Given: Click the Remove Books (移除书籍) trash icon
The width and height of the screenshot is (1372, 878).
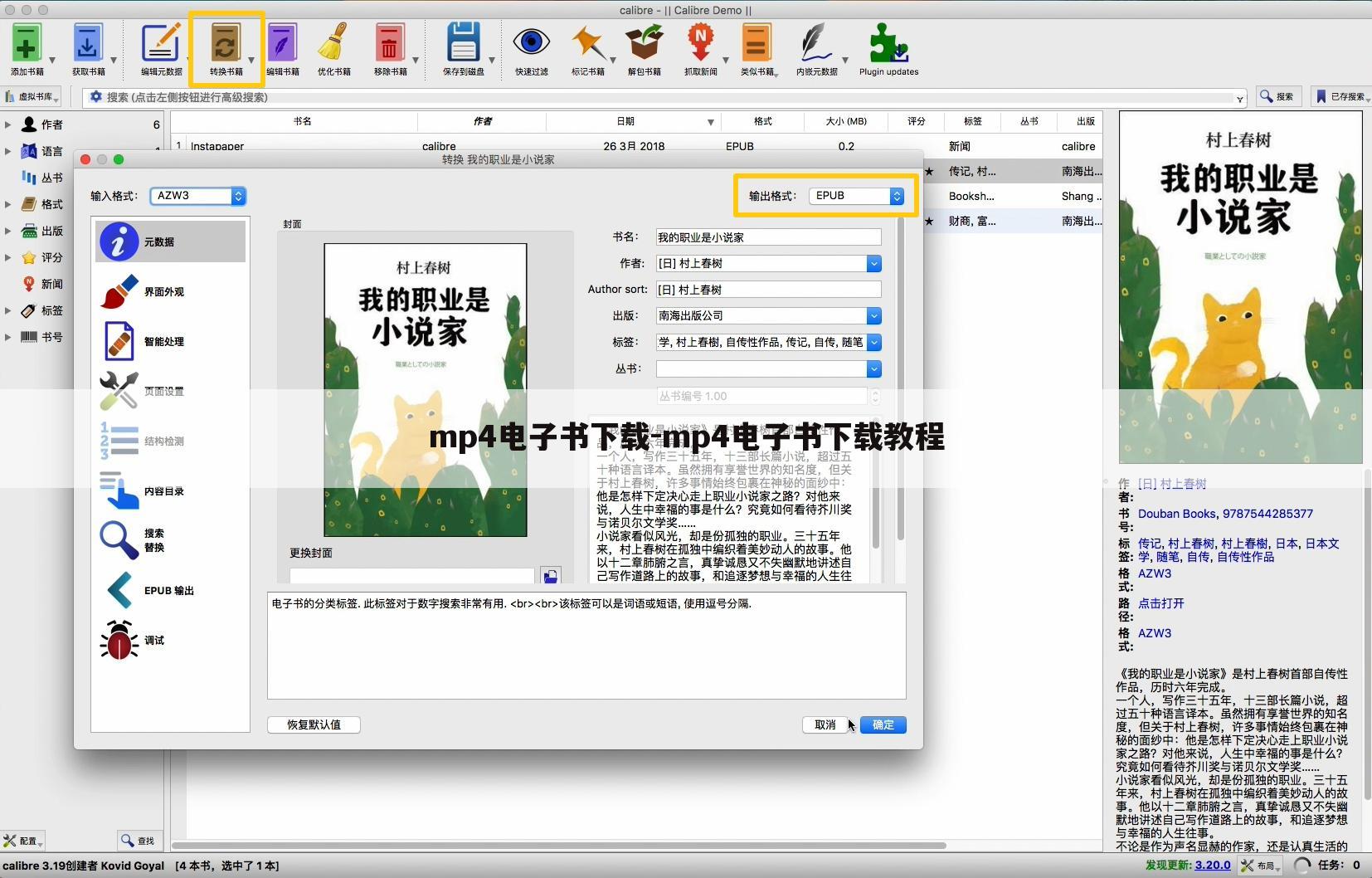Looking at the screenshot, I should point(389,43).
